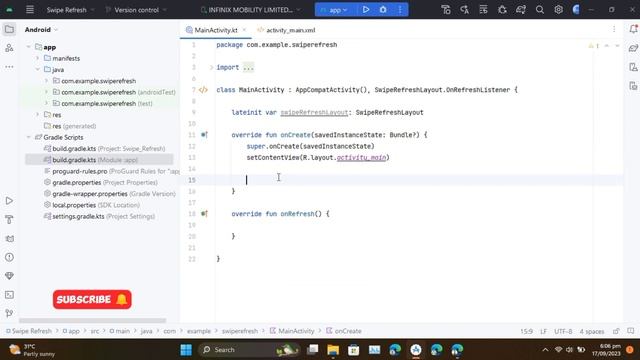Open the IDE settings gear
The height and width of the screenshot is (360, 640).
[558, 9]
